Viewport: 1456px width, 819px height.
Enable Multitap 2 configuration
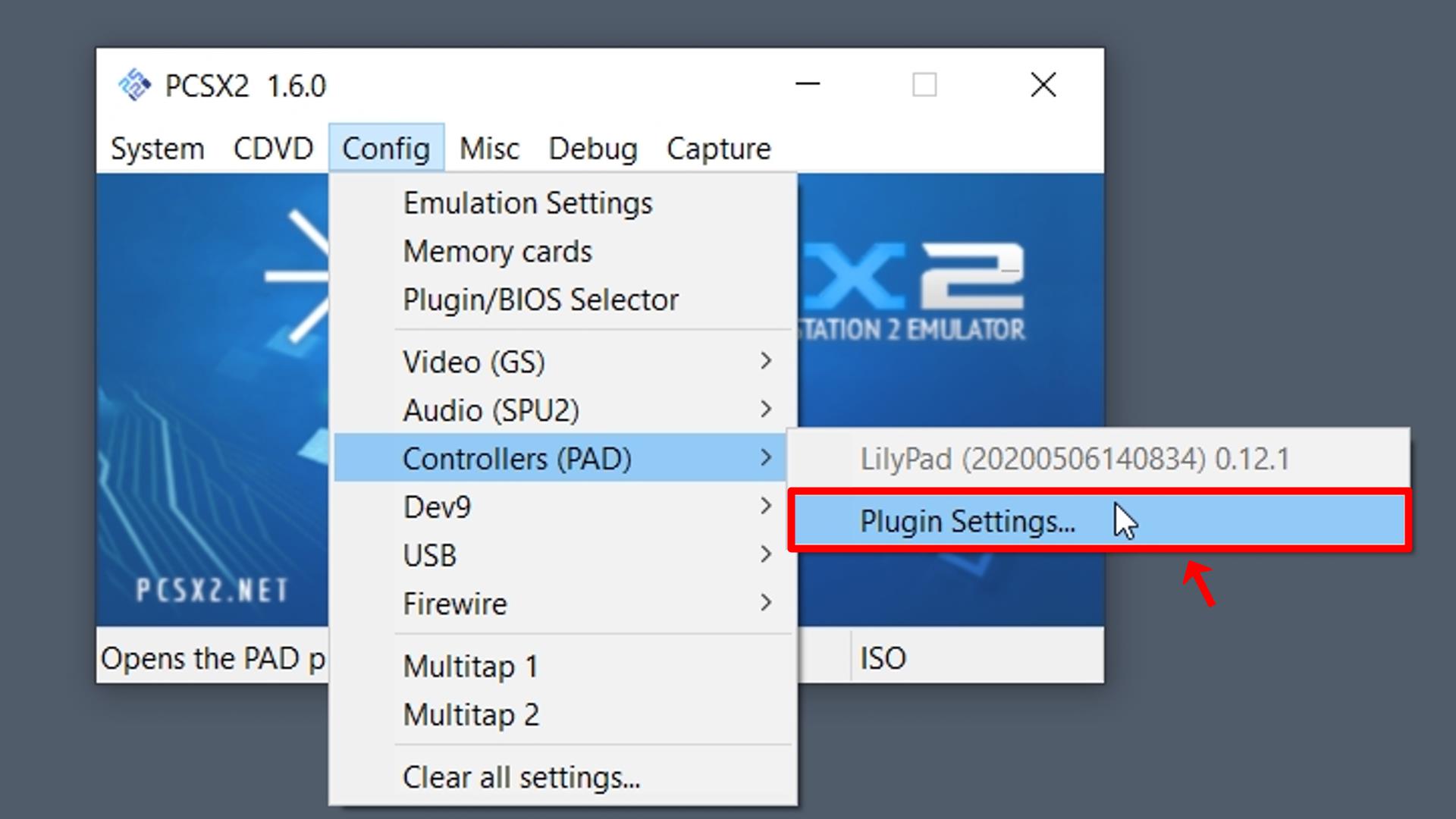point(470,714)
